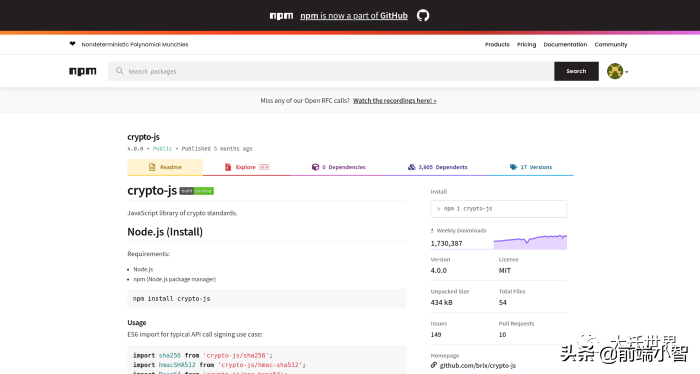Click the Versions tag icon
This screenshot has width=700, height=374.
tap(513, 167)
